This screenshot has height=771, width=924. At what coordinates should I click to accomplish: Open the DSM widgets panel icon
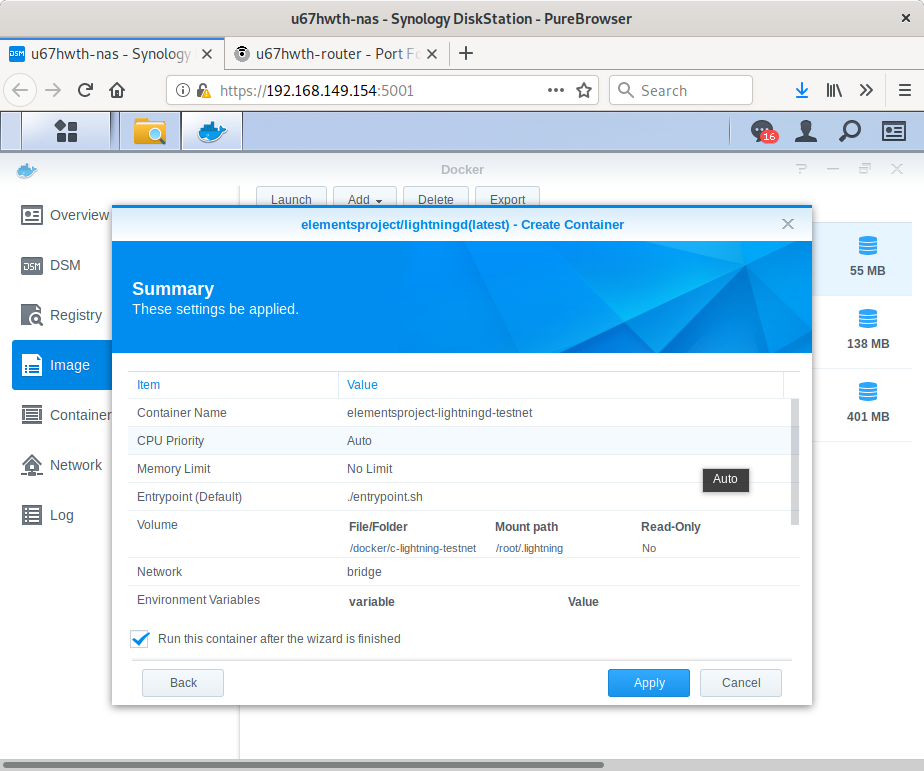(x=893, y=131)
